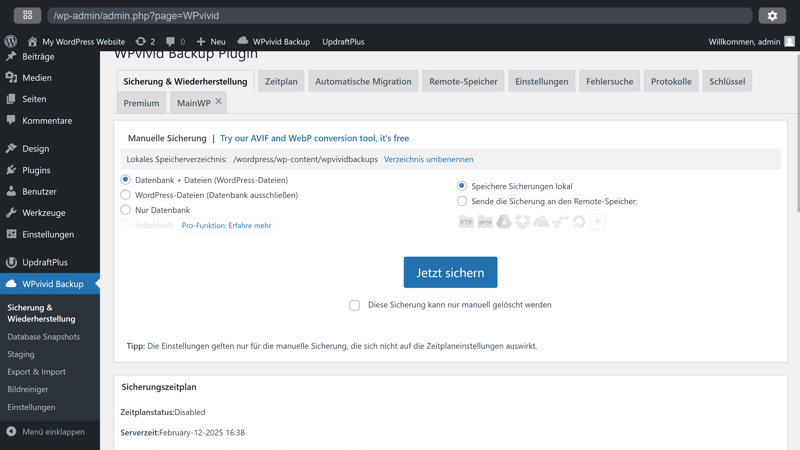Open Database Snapshots submenu item
This screenshot has height=450, width=800.
click(43, 337)
